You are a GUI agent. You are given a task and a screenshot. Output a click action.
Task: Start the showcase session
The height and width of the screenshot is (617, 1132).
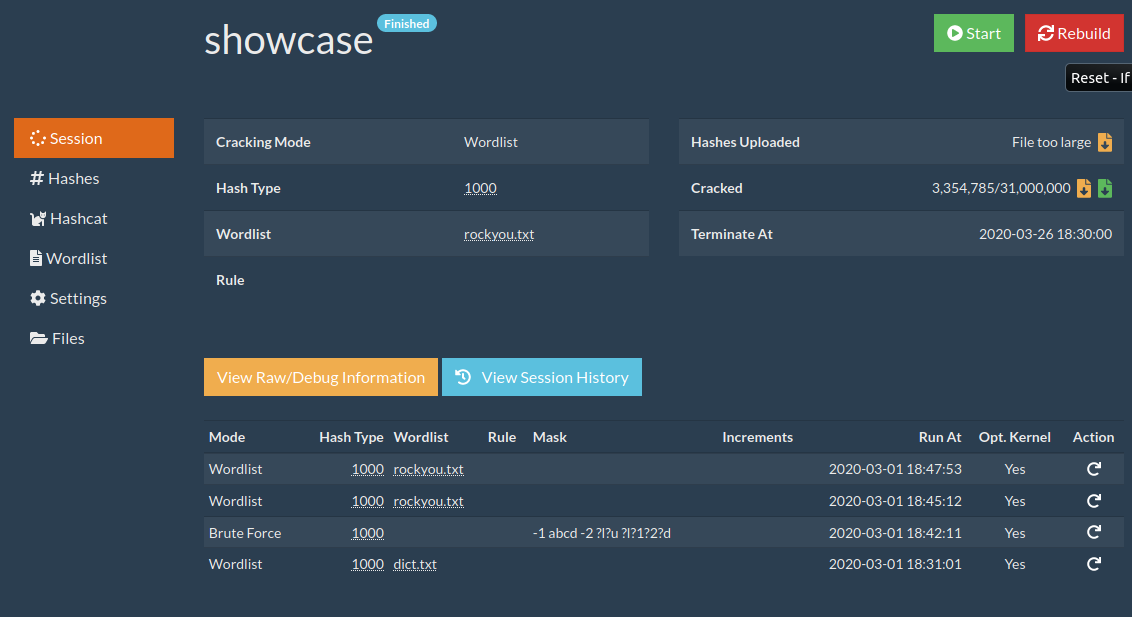coord(973,32)
